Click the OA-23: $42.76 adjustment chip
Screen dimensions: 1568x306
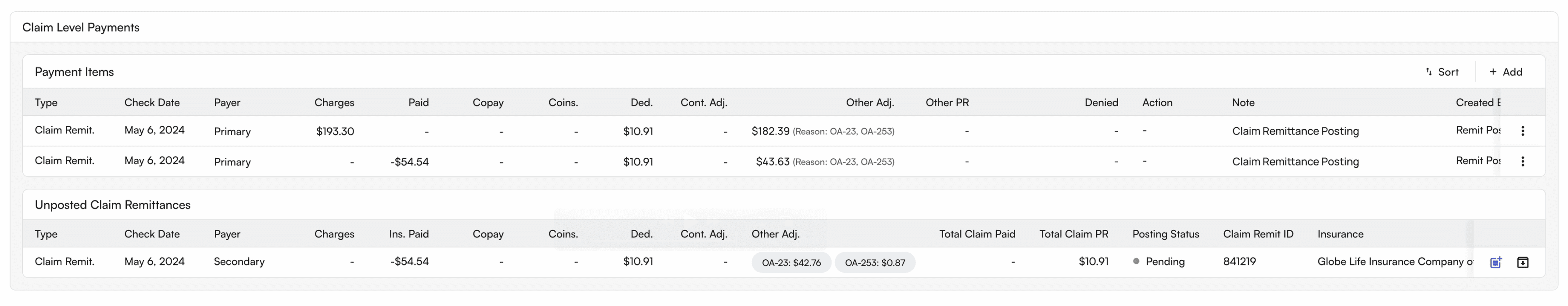[791, 262]
